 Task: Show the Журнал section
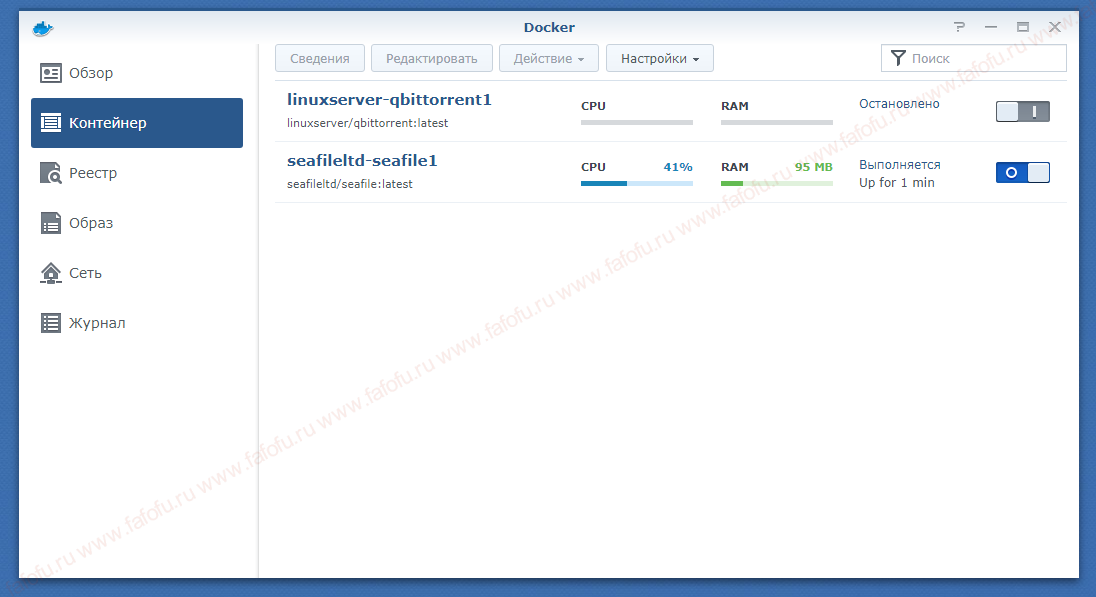pyautogui.click(x=137, y=323)
